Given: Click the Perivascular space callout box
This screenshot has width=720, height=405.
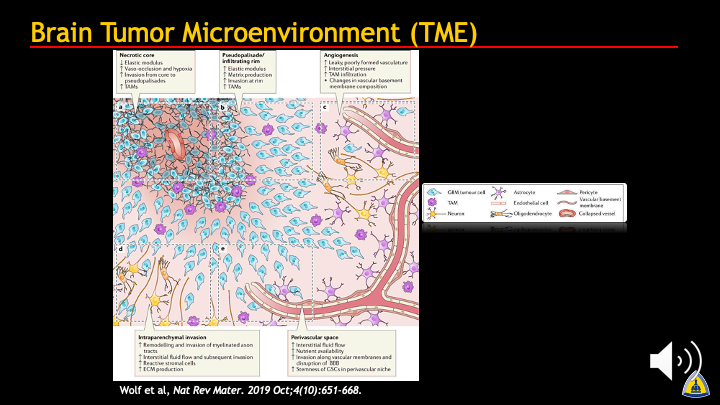Looking at the screenshot, I should coord(347,353).
